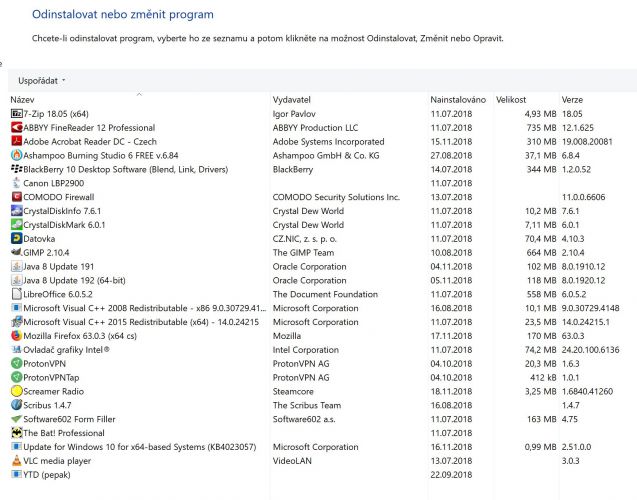Click the VLC media player cone icon

point(16,461)
